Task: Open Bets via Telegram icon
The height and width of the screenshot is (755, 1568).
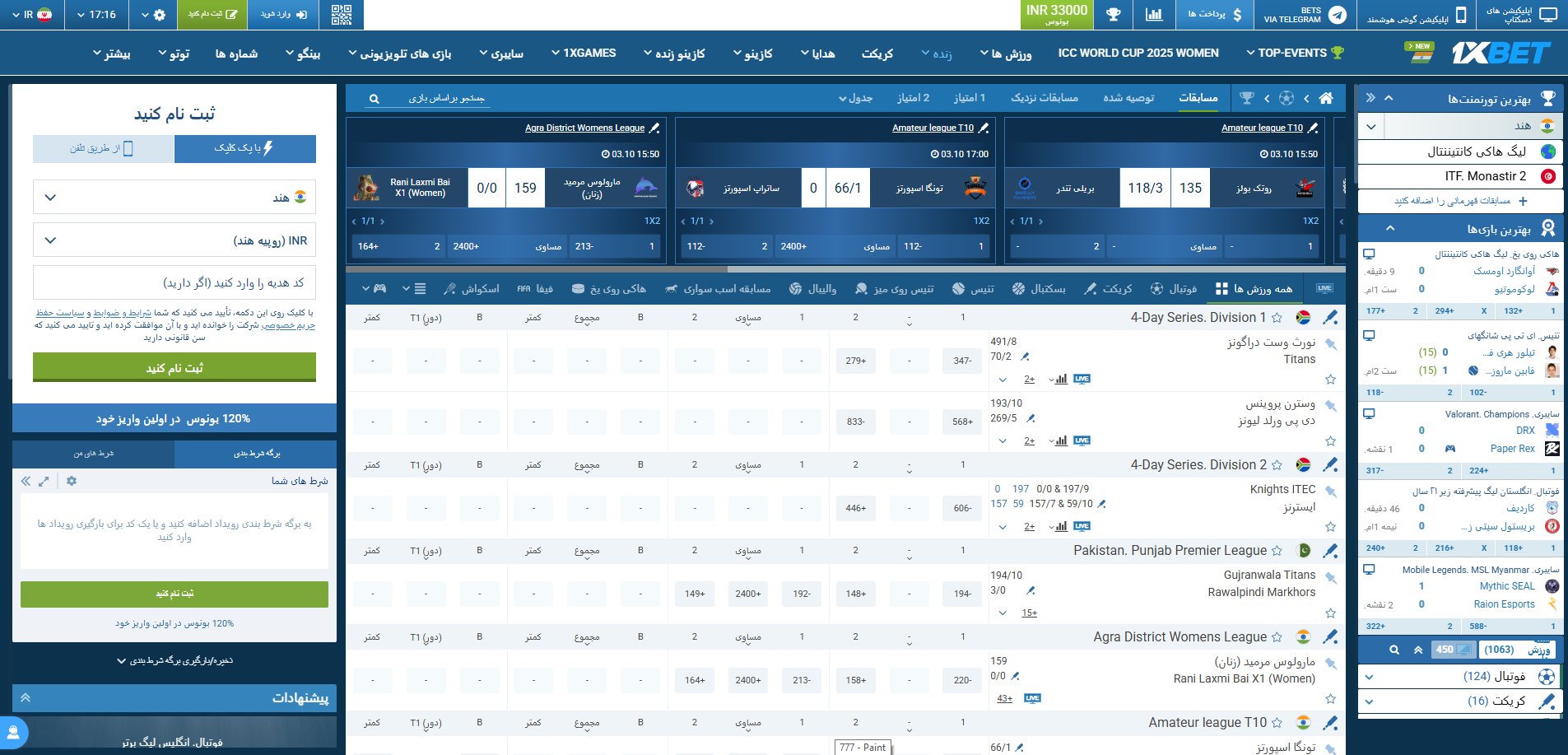Action: tap(1338, 15)
